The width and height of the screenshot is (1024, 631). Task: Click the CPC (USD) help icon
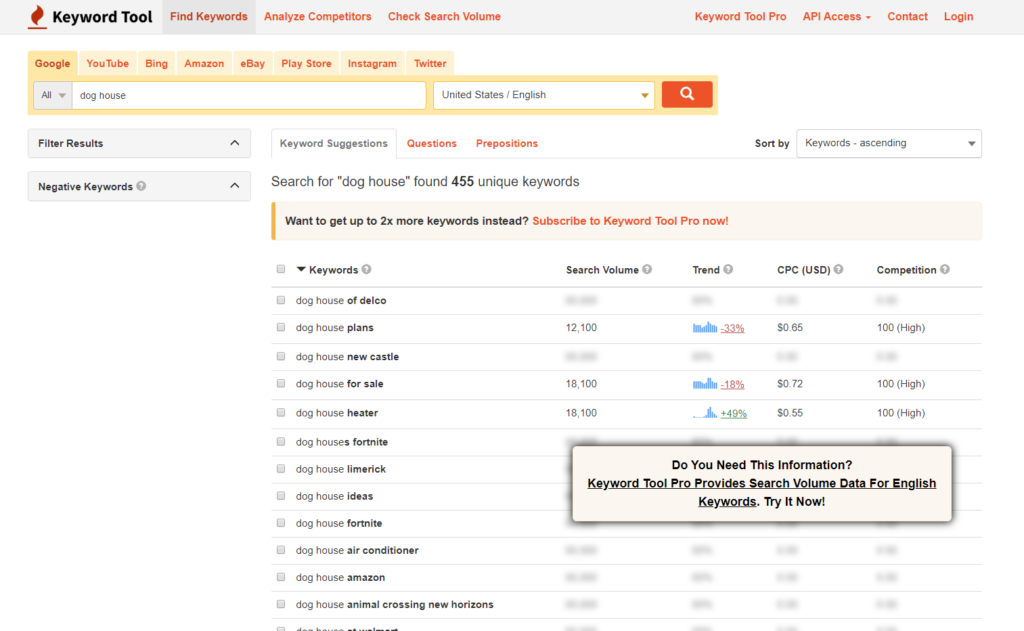[838, 269]
